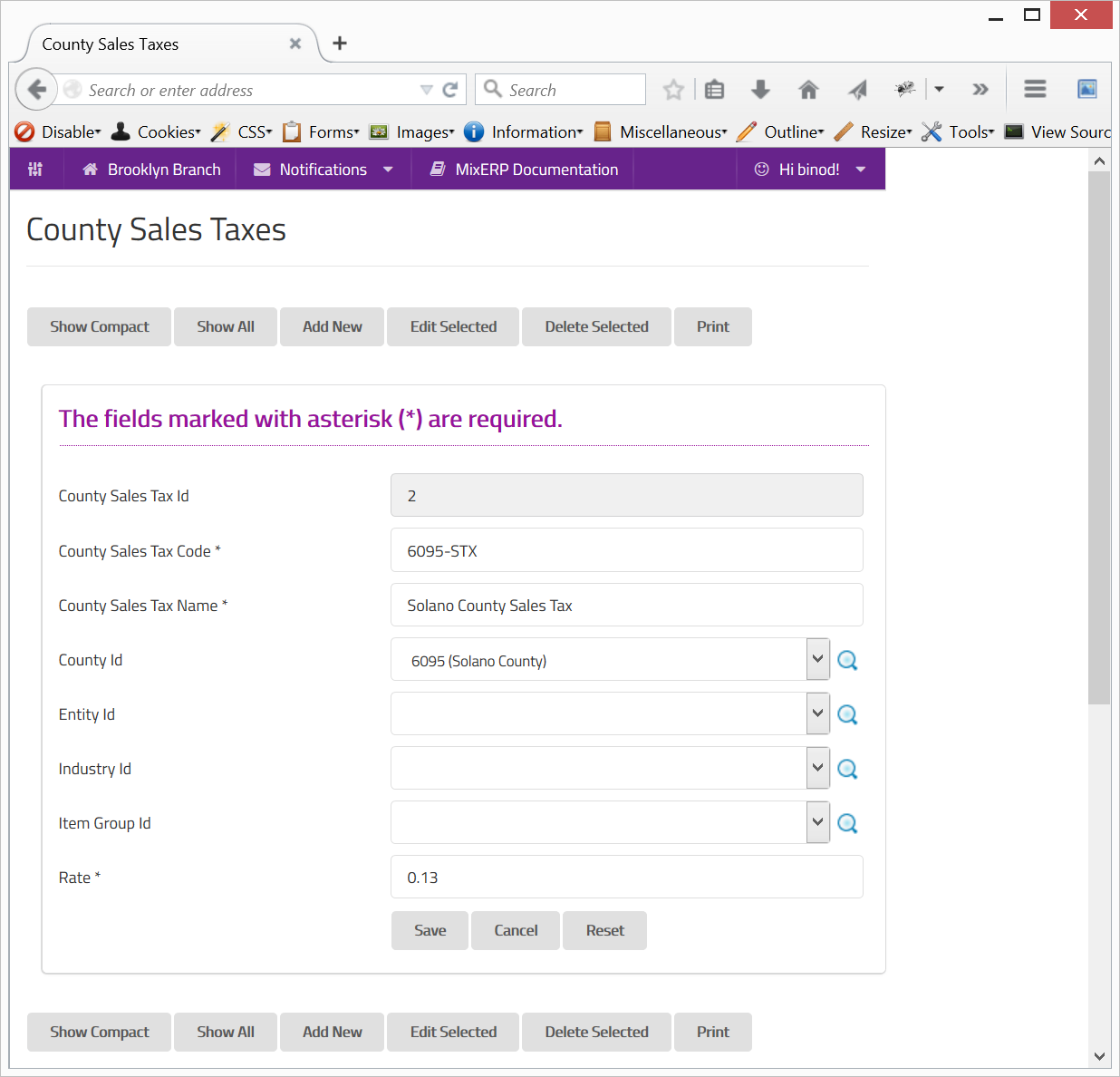
Task: Open lookup search icon for County Id
Action: (x=847, y=660)
